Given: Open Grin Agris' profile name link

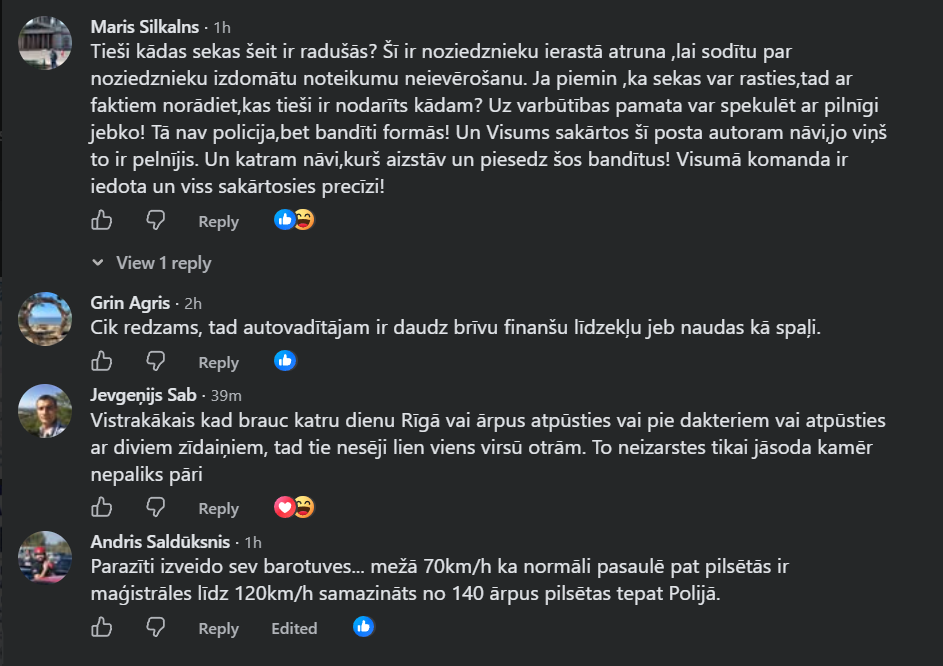Looking at the screenshot, I should point(130,303).
